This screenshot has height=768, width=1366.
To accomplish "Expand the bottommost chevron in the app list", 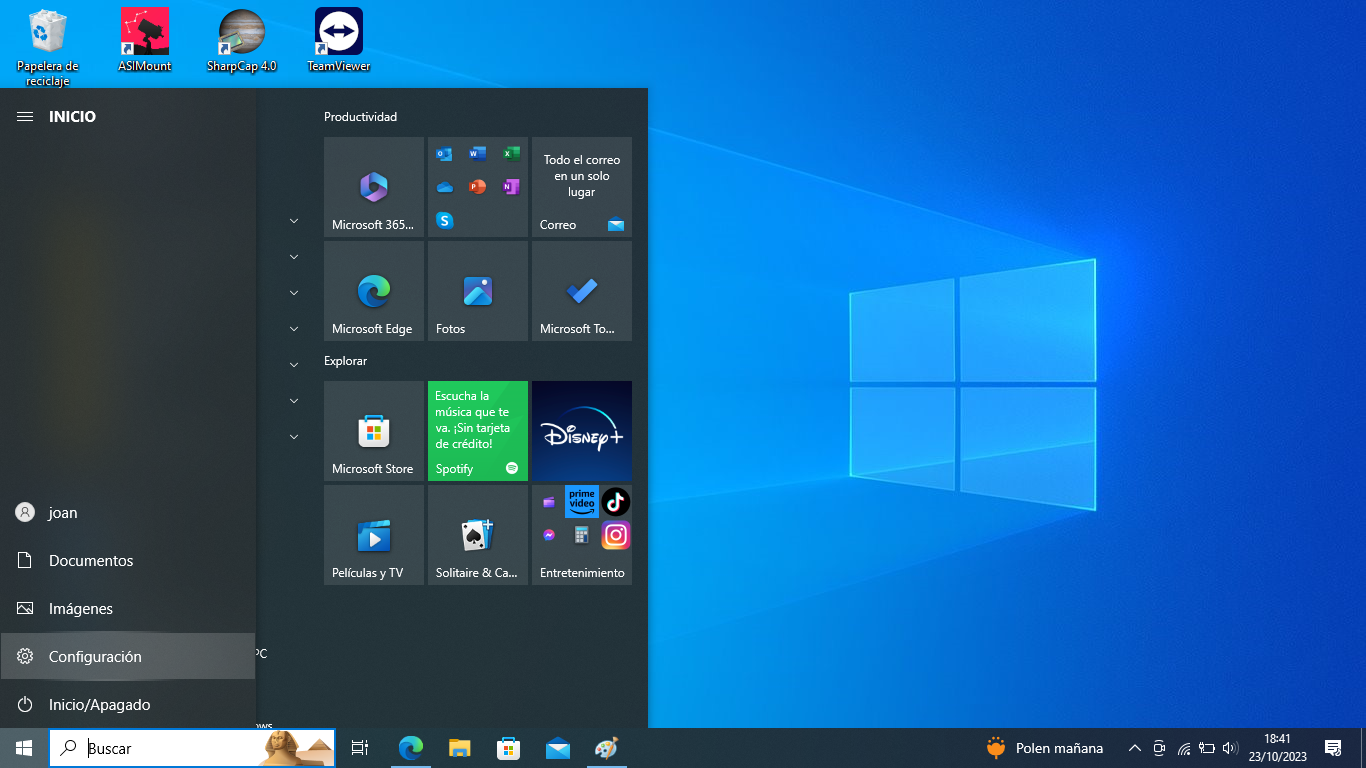I will pos(294,437).
